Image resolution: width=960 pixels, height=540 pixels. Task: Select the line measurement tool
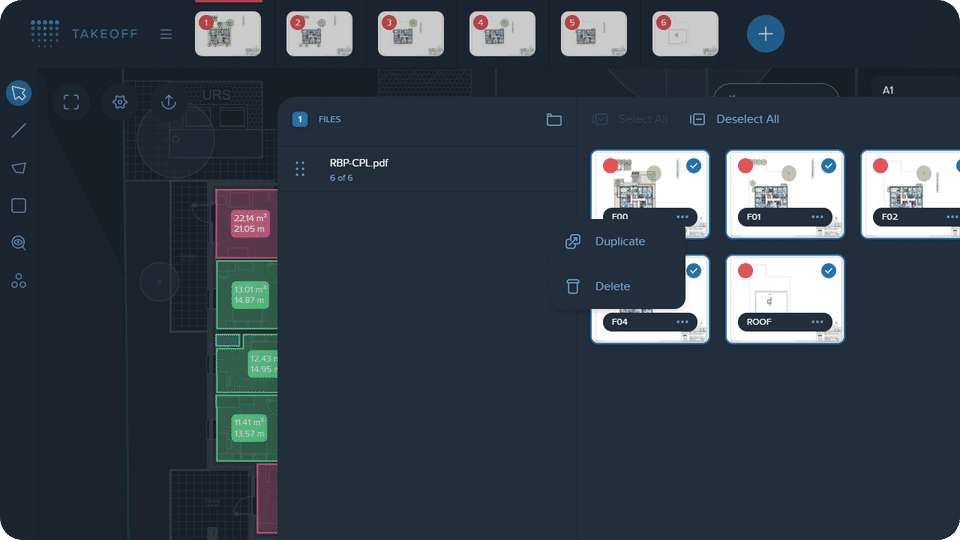(x=19, y=130)
